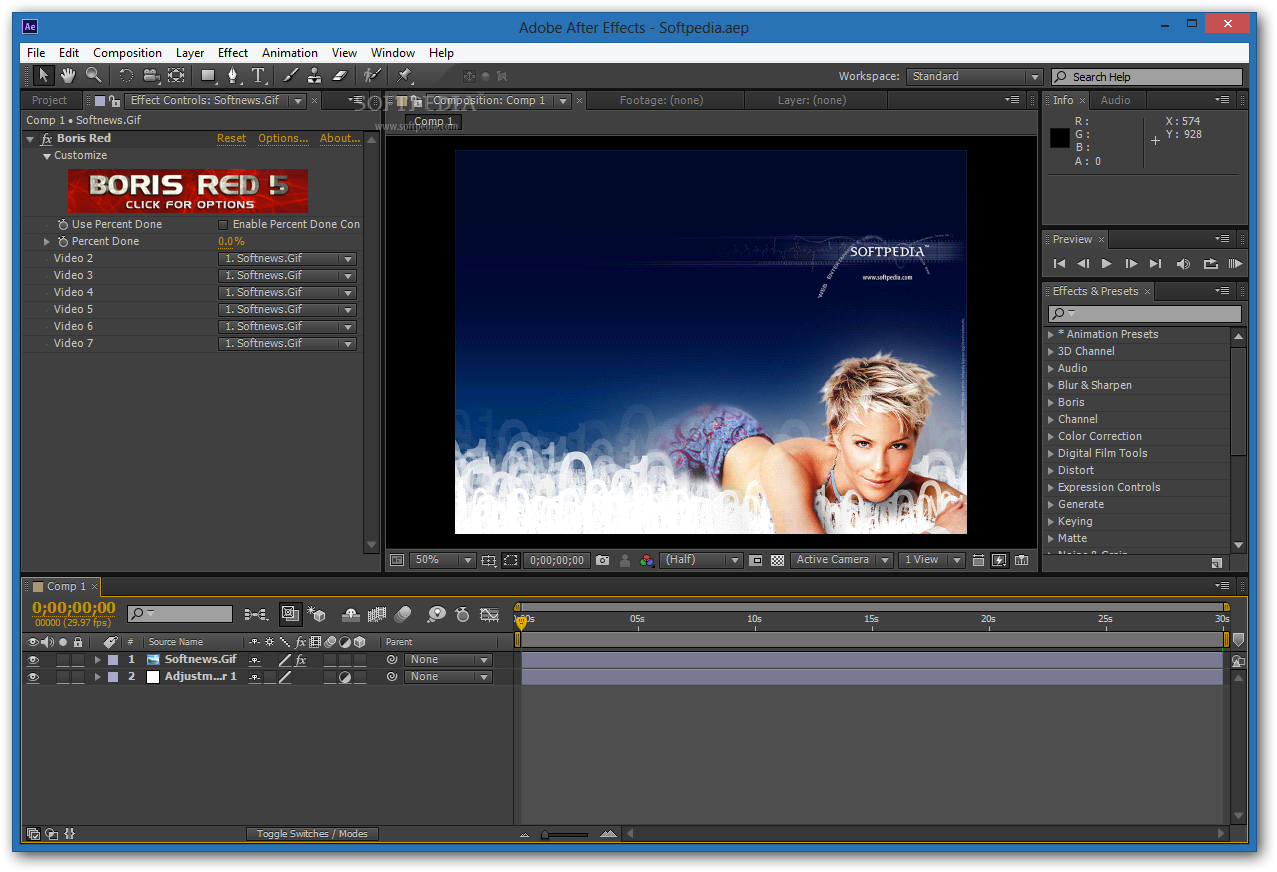The height and width of the screenshot is (872, 1277).
Task: Select the Hand tool
Action: point(68,75)
